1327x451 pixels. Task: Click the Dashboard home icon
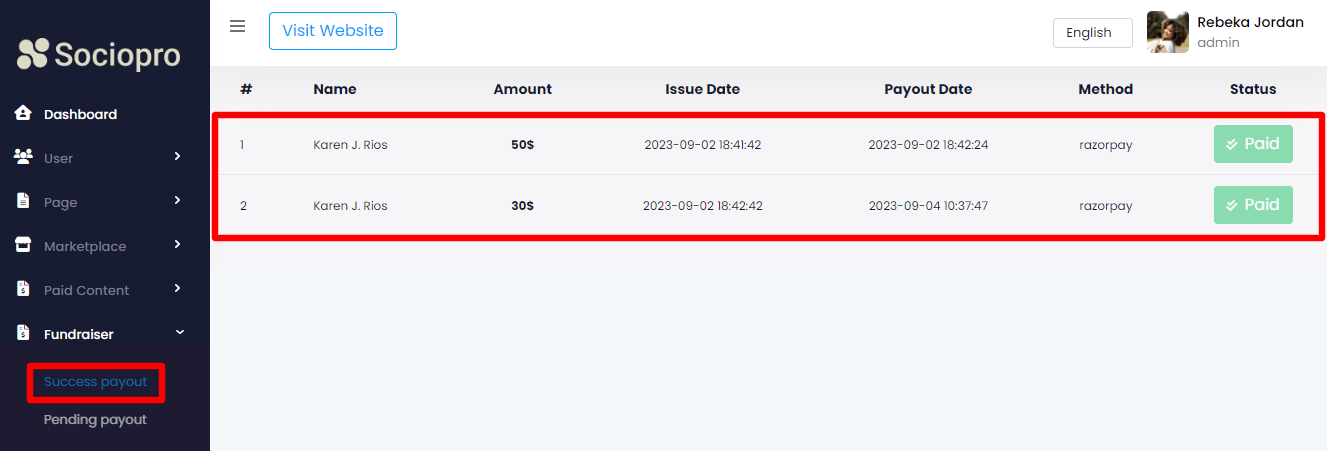(23, 114)
